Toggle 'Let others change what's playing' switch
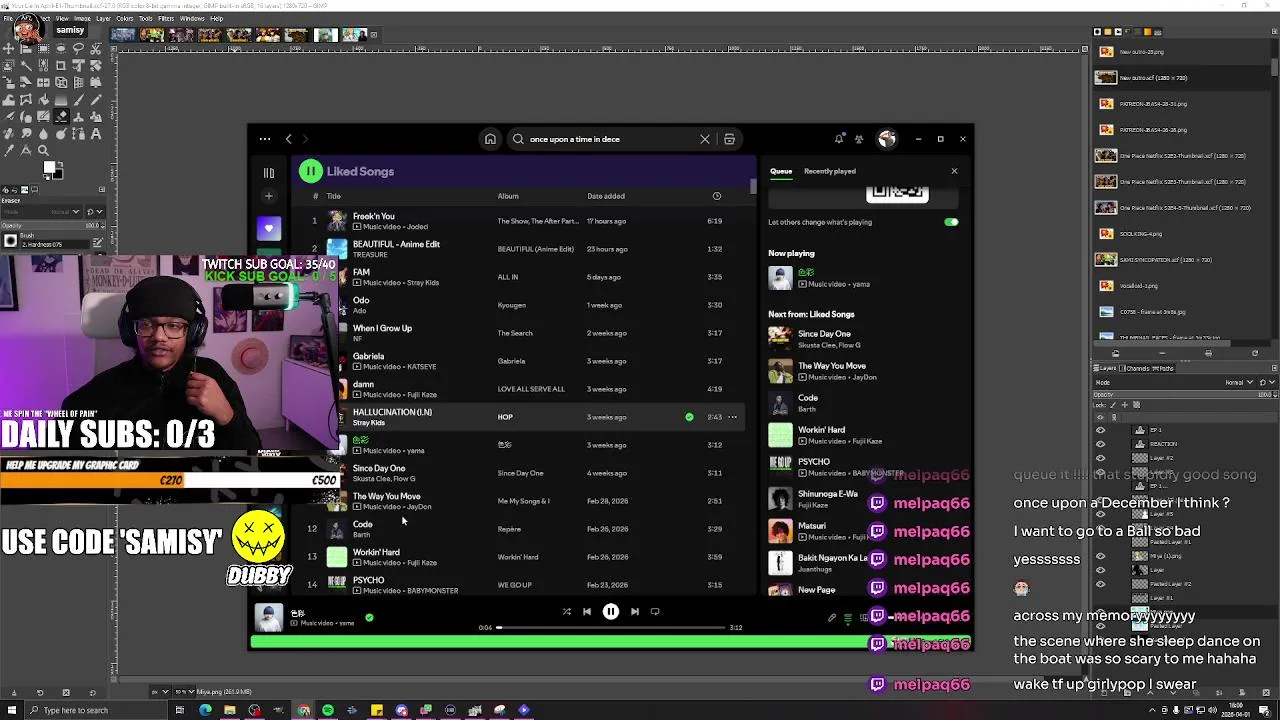Viewport: 1280px width, 720px height. click(x=950, y=222)
